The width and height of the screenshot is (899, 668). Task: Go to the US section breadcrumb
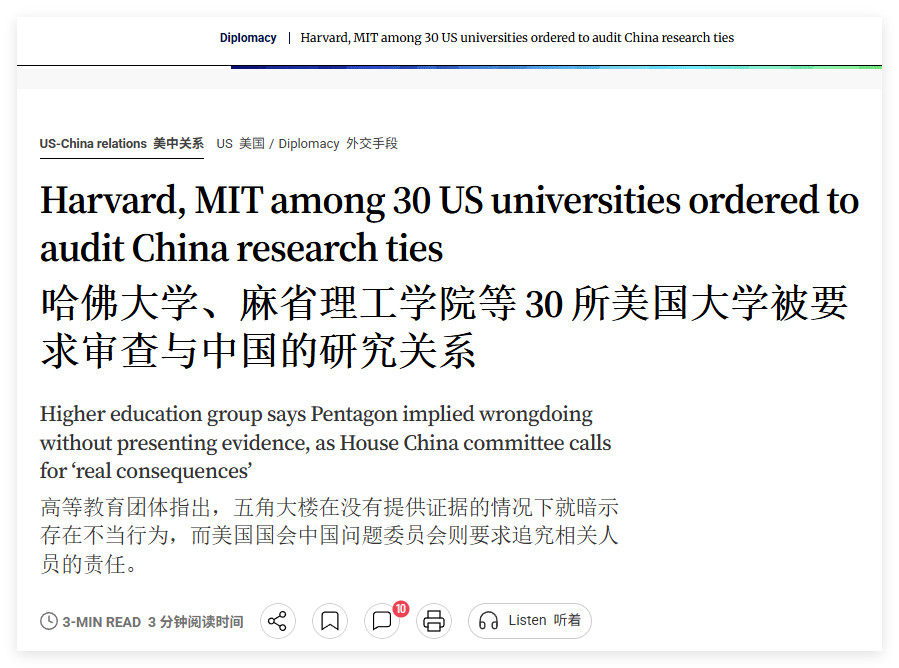point(240,143)
